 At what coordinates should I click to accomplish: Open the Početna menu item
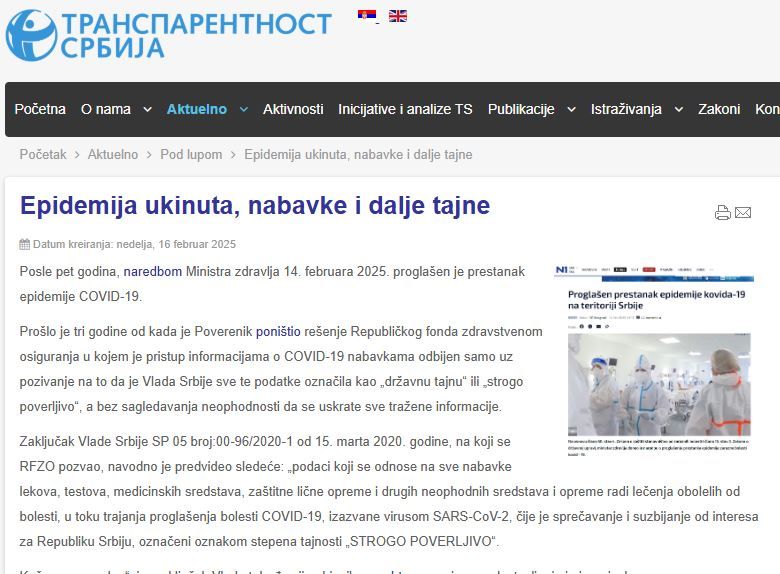click(40, 109)
